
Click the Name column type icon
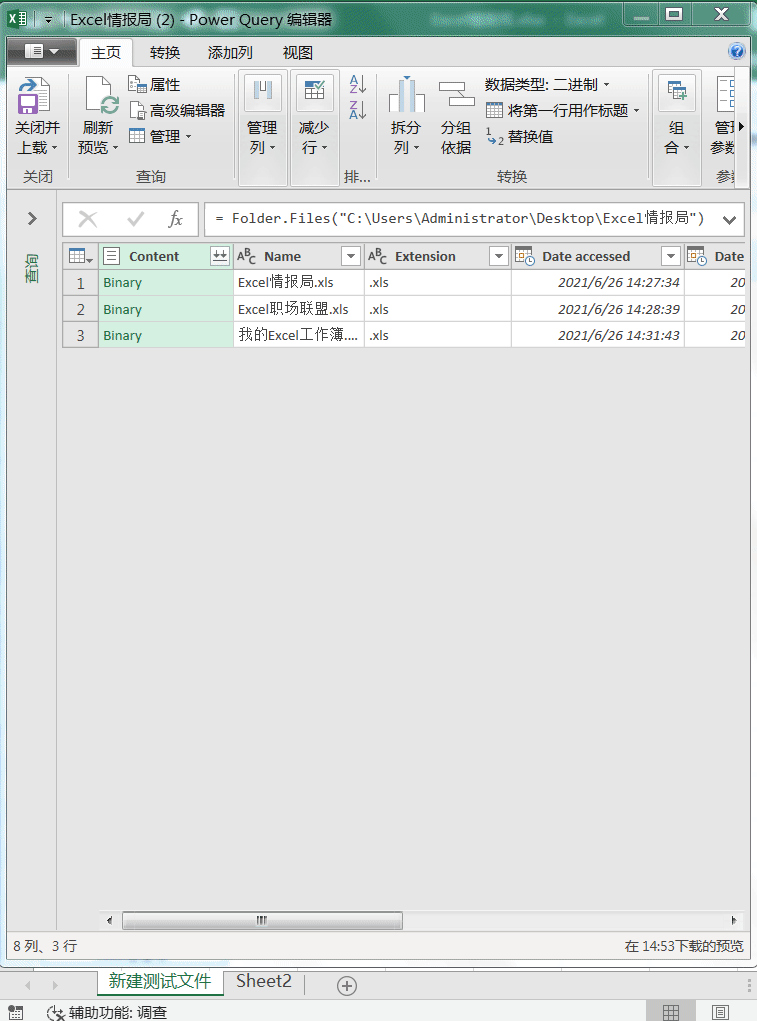(x=246, y=257)
